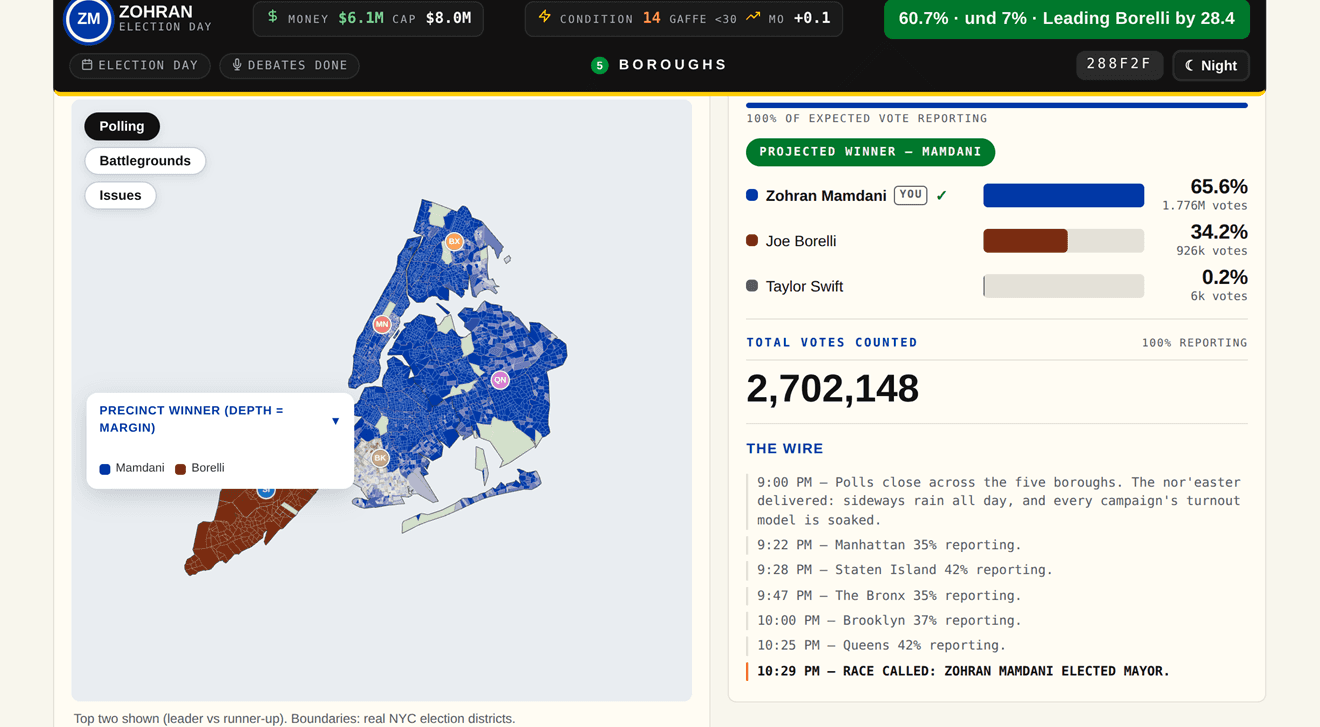This screenshot has height=727, width=1320.
Task: Click the dollar sign money icon
Action: click(x=272, y=17)
